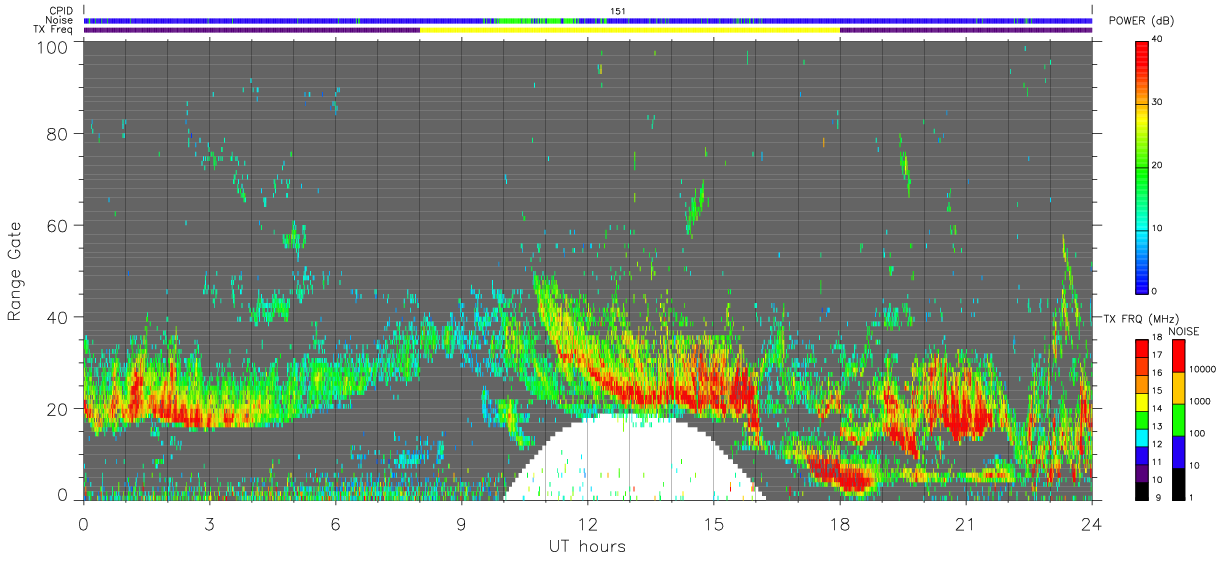1228x567 pixels.
Task: Click the 6 tick label on UT hours axis
Action: pyautogui.click(x=336, y=523)
